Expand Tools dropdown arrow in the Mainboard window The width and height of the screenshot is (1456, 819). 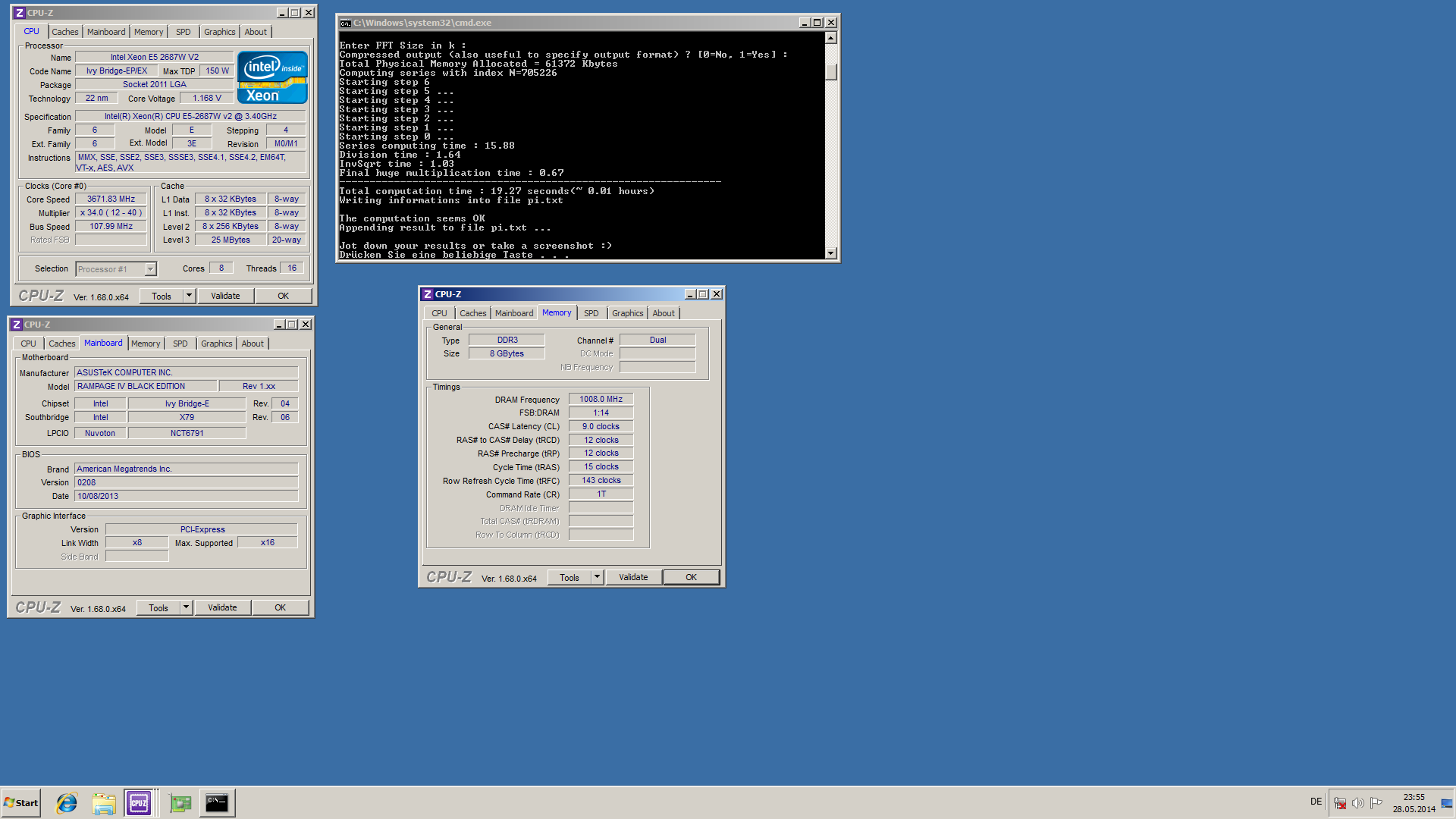pyautogui.click(x=187, y=607)
